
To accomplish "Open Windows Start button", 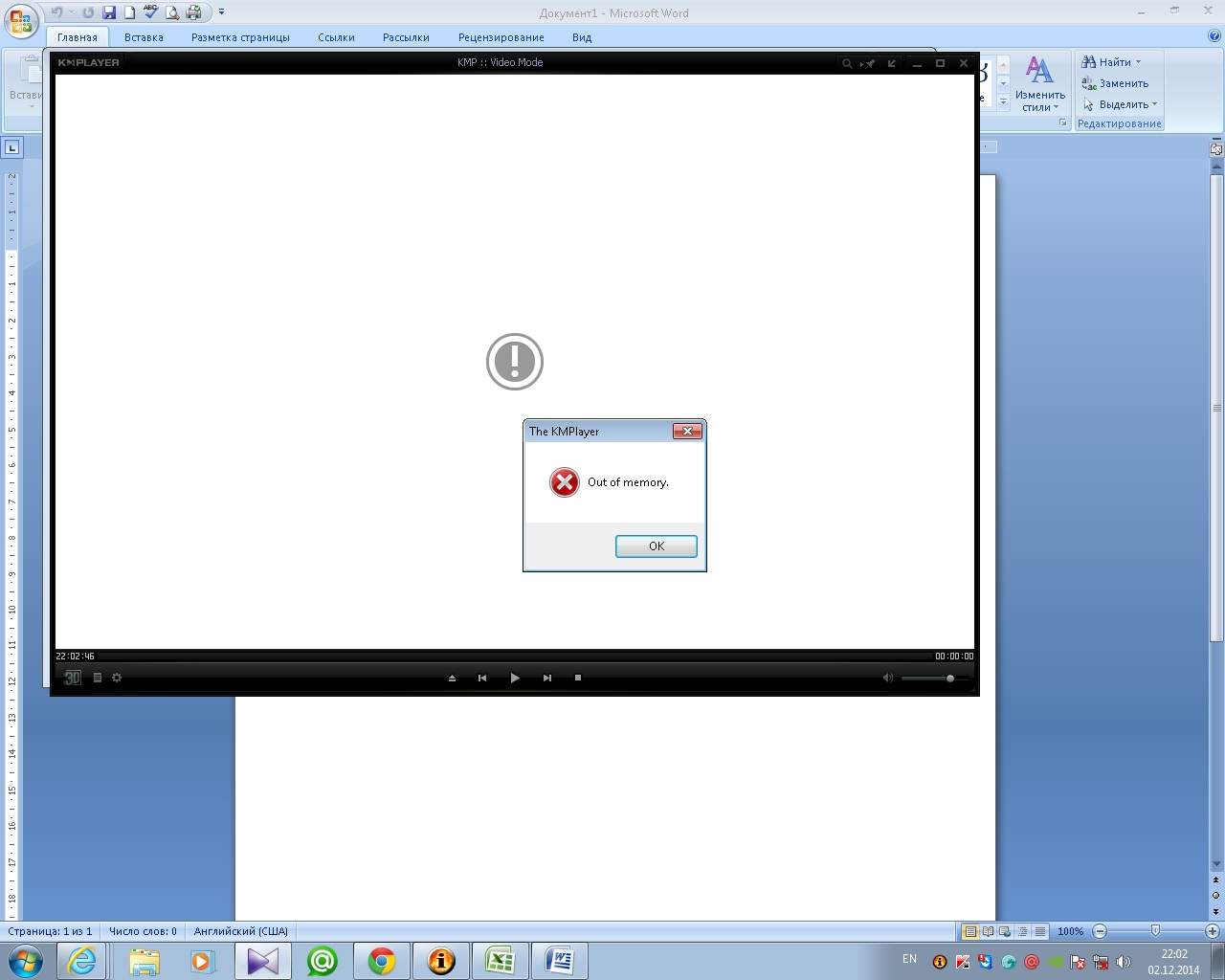I will pos(25,960).
